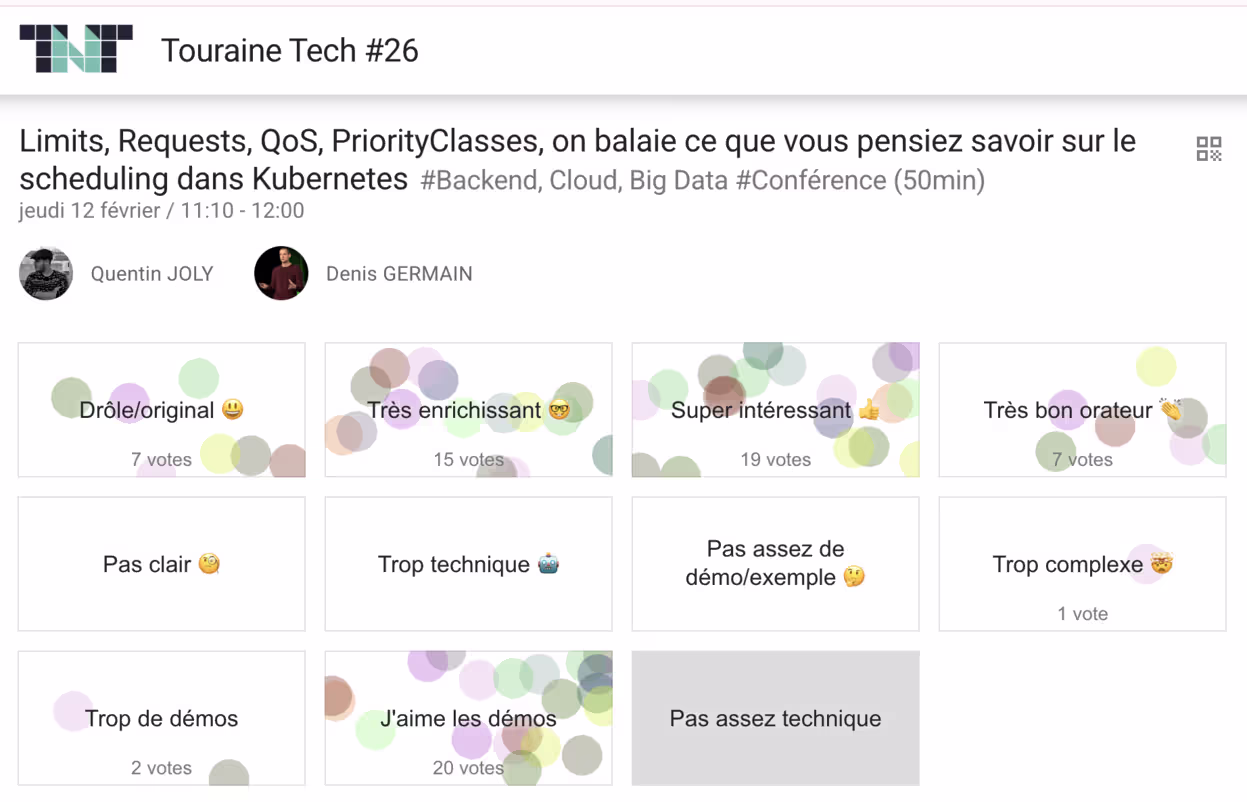Click the TNT conference logo

click(x=77, y=48)
